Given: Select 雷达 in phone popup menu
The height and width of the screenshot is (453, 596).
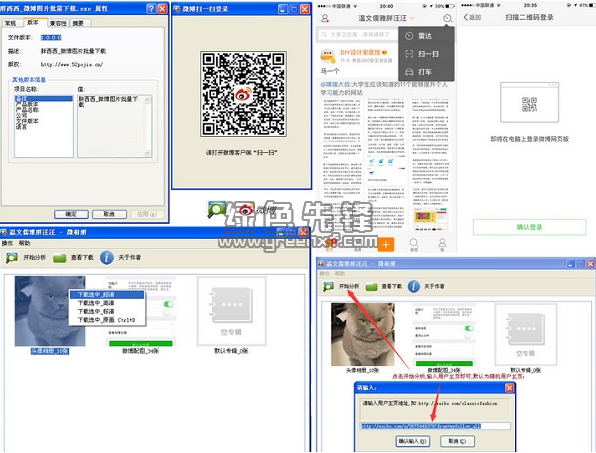Looking at the screenshot, I should (x=426, y=36).
